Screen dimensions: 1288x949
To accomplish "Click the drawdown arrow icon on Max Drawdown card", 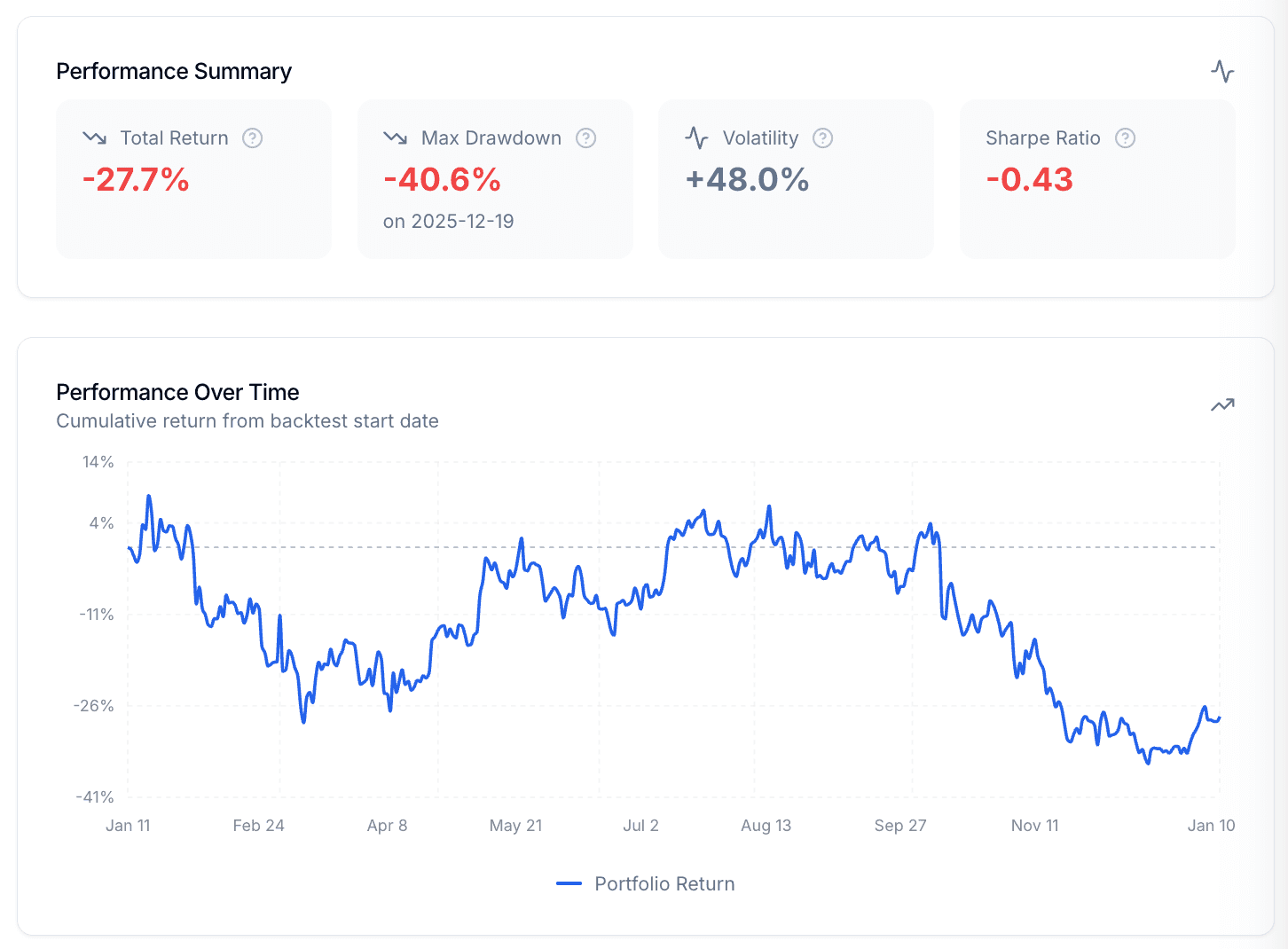I will [x=394, y=137].
